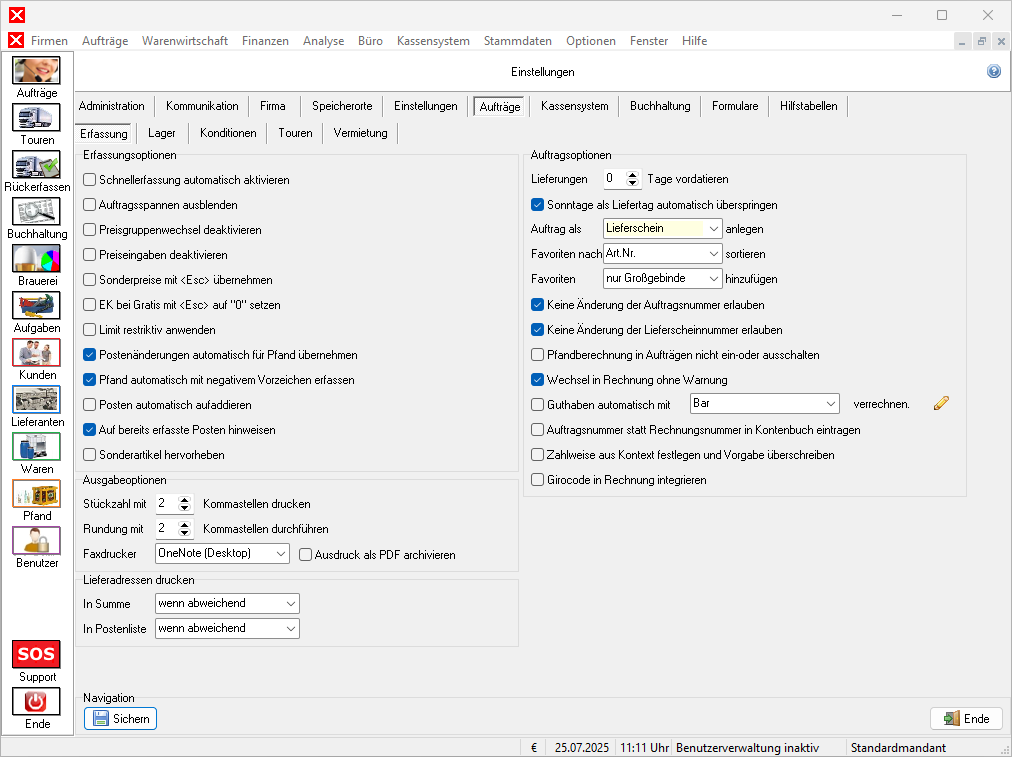Select the Brauerei sidebar icon
The image size is (1012, 757).
tap(36, 259)
